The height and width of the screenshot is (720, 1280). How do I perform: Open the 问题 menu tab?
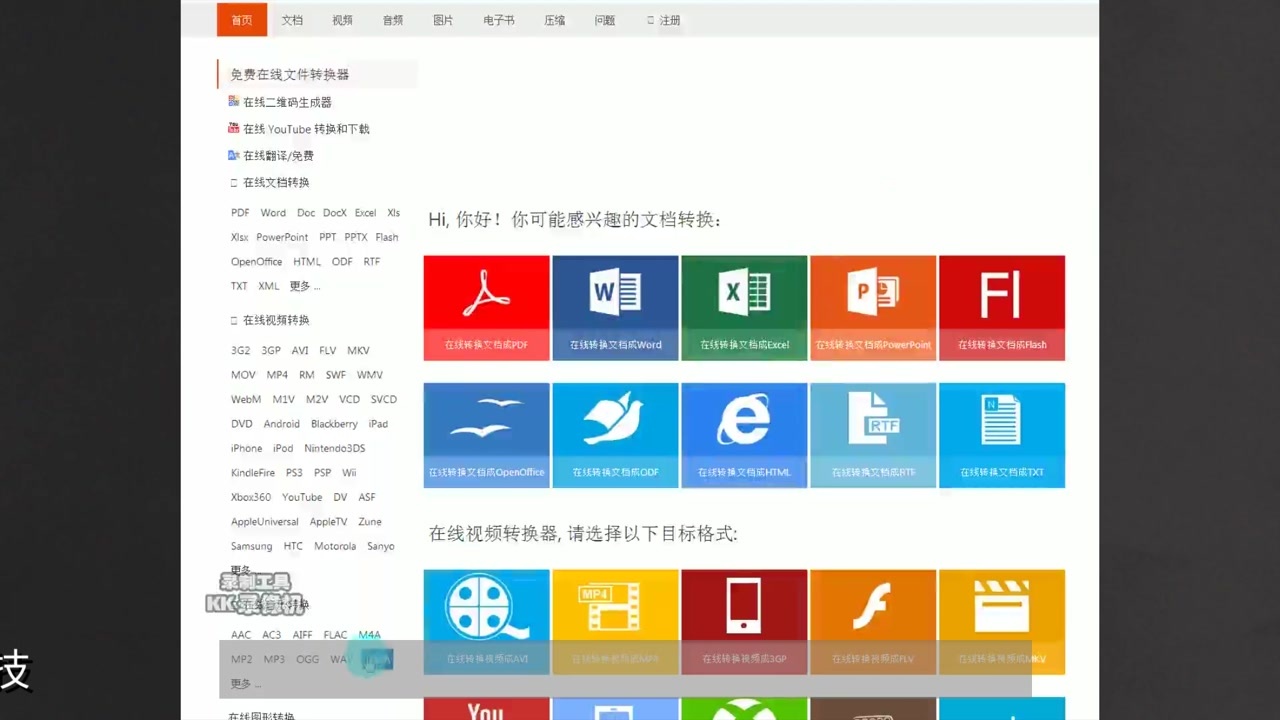point(605,20)
